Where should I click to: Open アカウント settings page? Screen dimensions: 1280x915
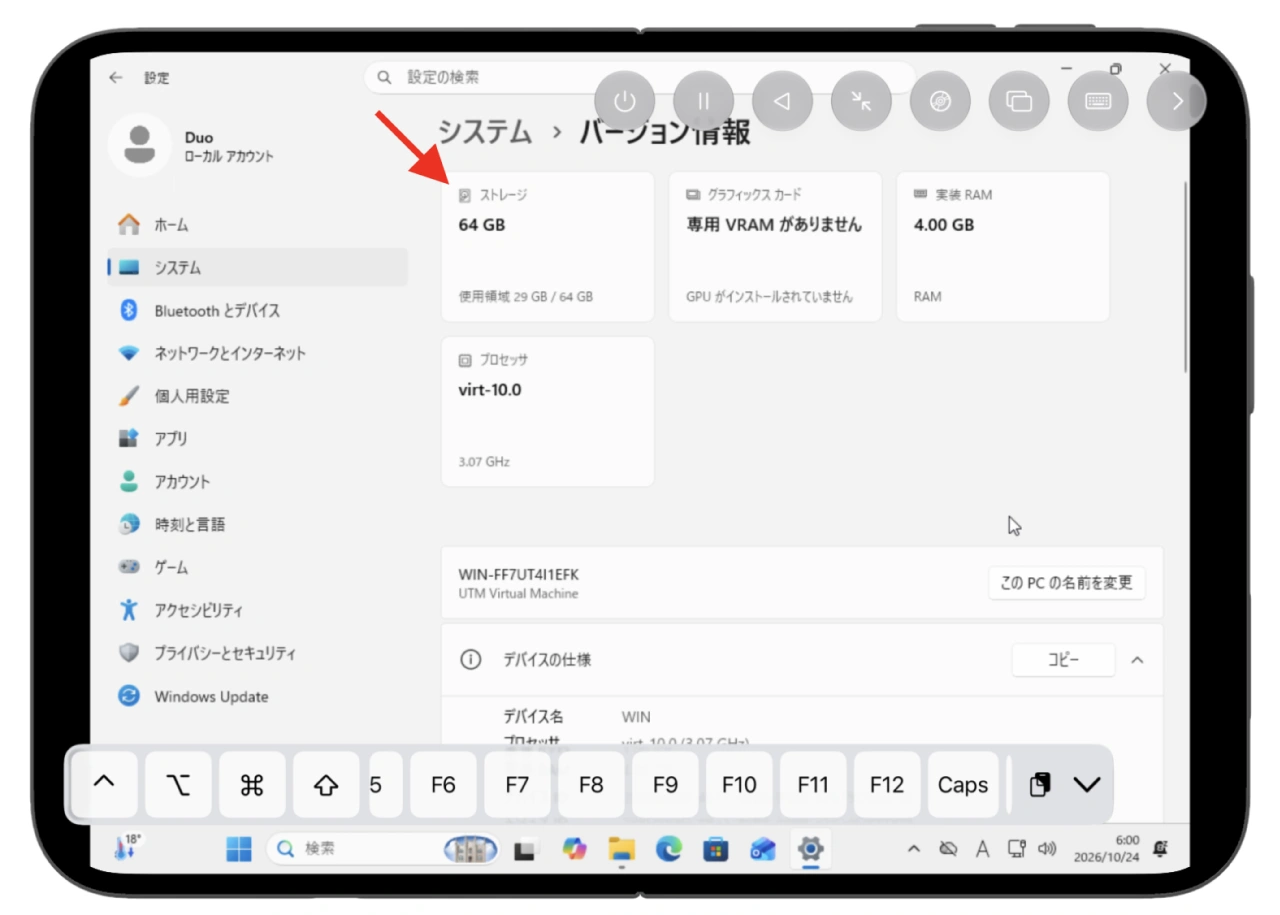tap(257, 482)
